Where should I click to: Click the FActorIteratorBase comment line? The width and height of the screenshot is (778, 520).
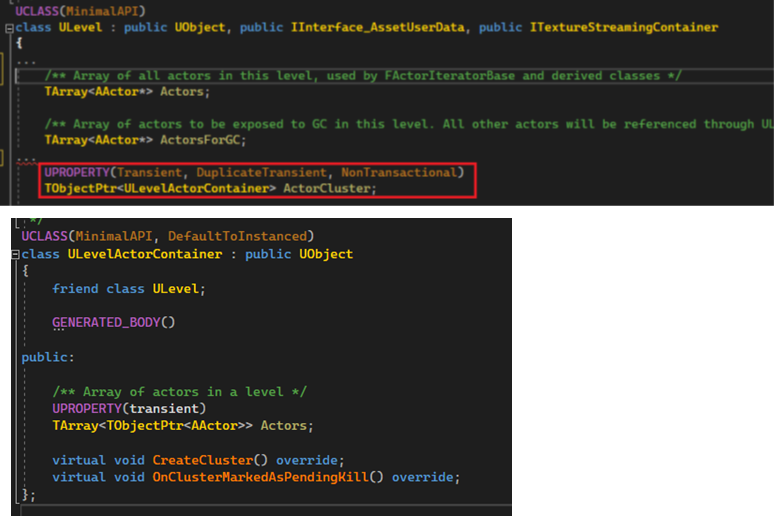[x=363, y=75]
